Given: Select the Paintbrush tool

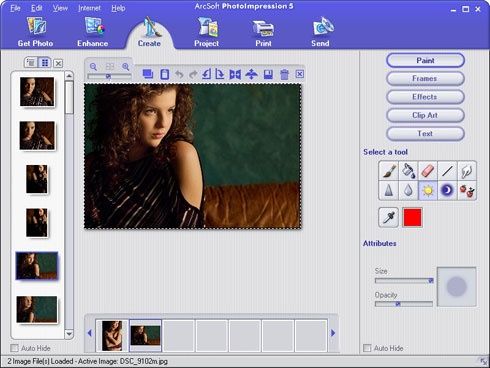Looking at the screenshot, I should pos(389,171).
